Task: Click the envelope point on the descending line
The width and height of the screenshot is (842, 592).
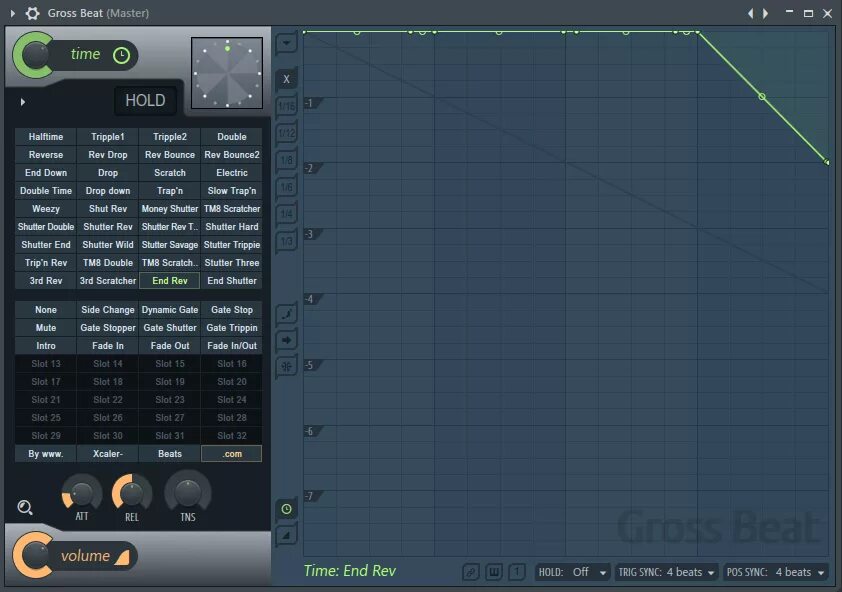Action: [761, 97]
